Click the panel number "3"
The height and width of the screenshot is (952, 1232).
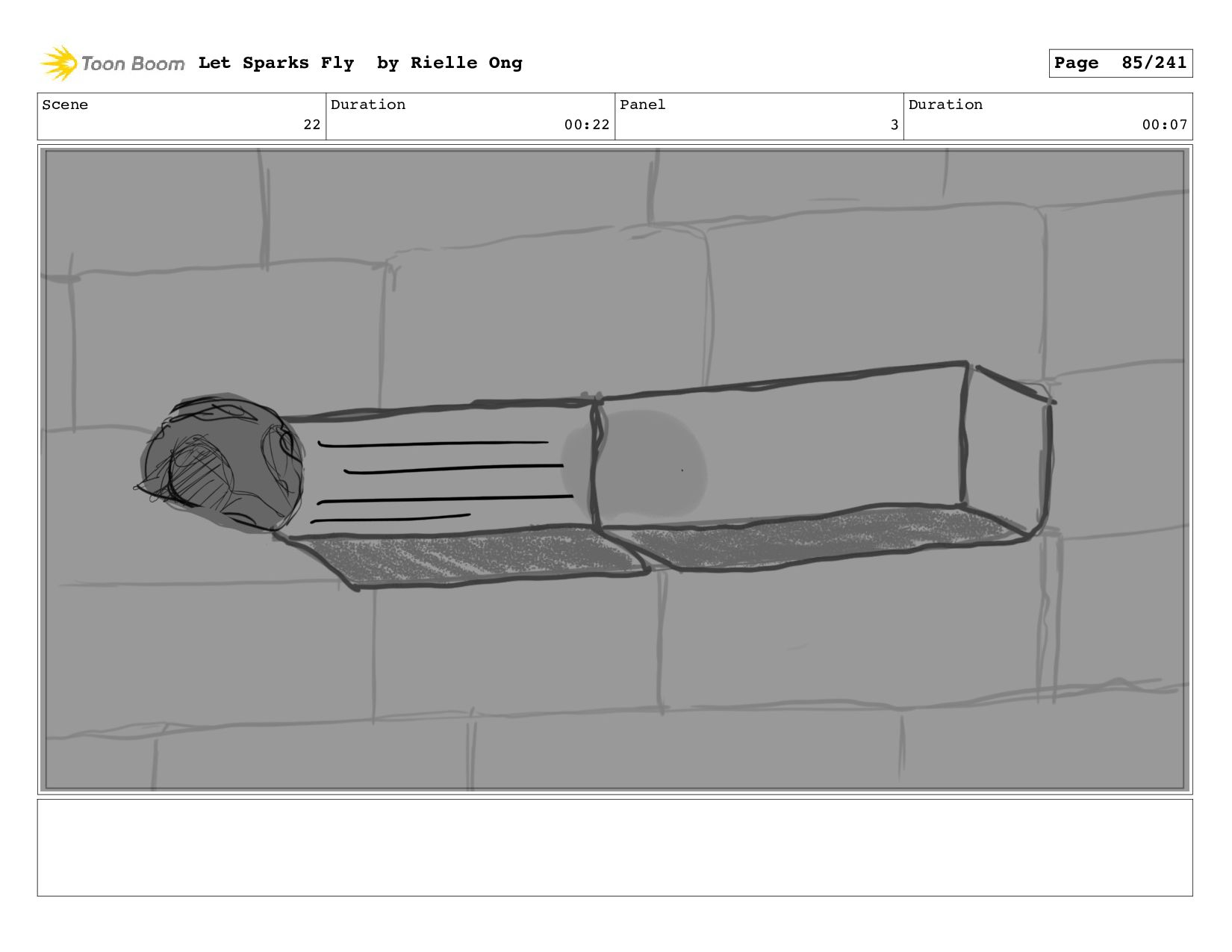[x=894, y=125]
